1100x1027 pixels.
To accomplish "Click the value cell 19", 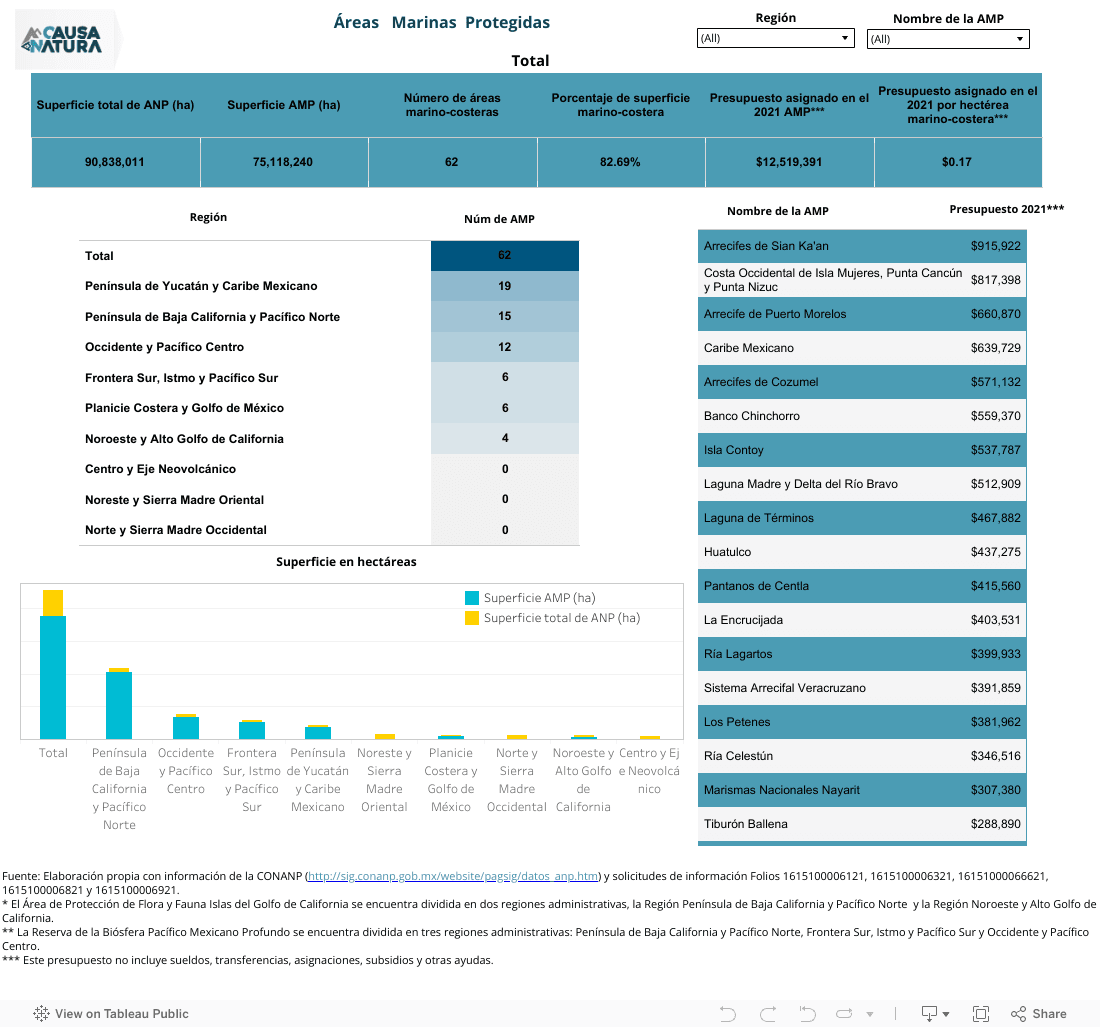I will pos(504,286).
